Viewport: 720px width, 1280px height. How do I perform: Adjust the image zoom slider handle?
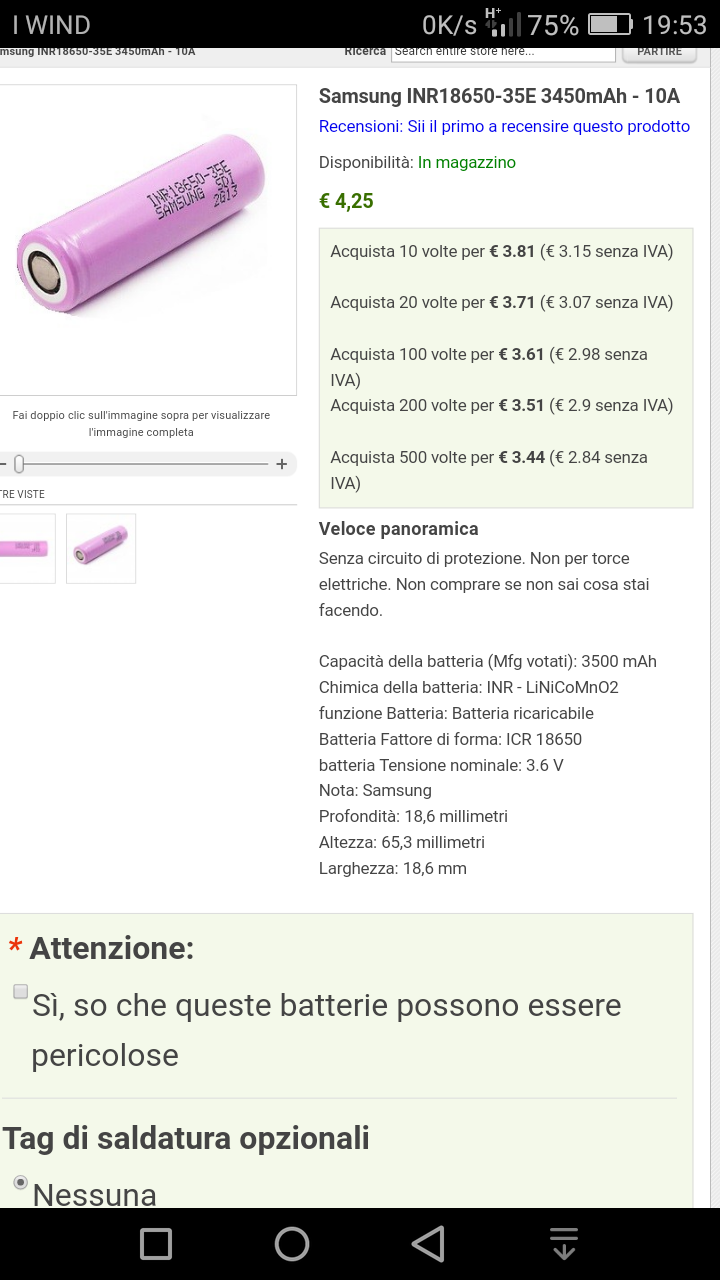(x=19, y=464)
